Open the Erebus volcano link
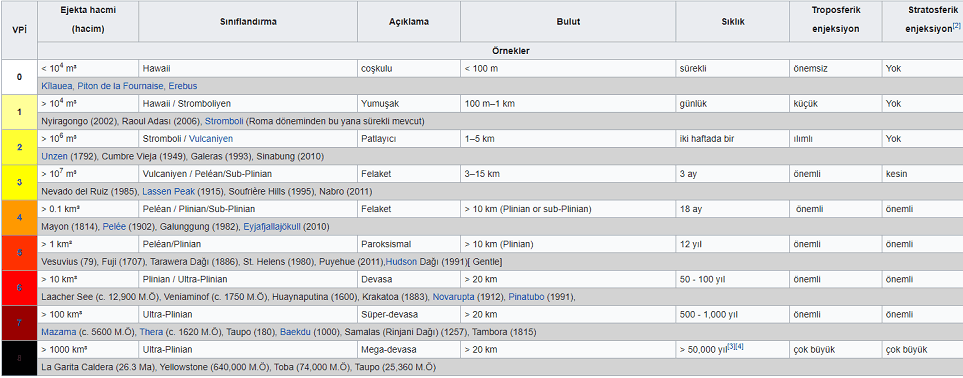Viewport: 963px width, 378px height. [183, 86]
